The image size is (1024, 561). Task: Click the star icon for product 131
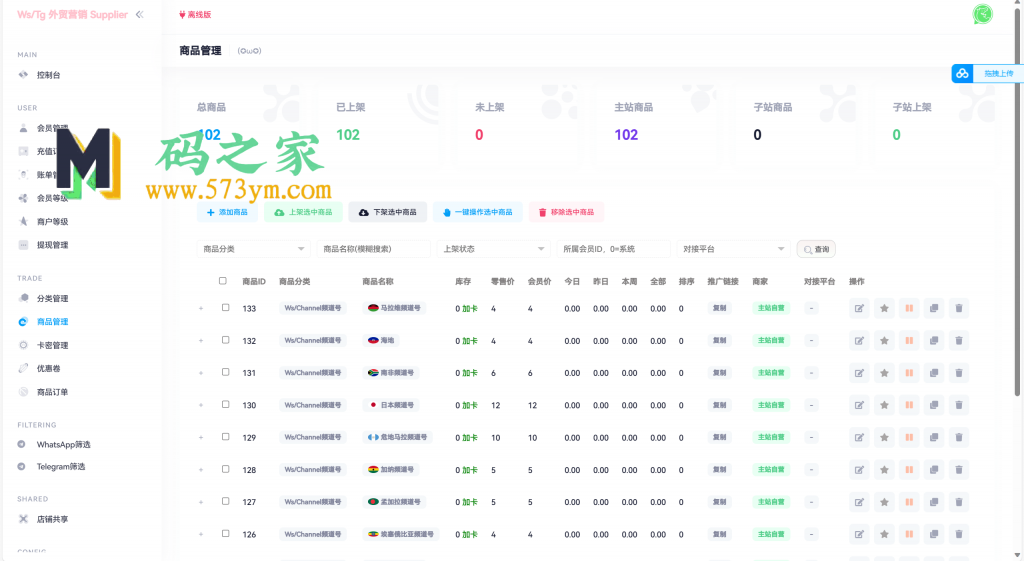[884, 373]
